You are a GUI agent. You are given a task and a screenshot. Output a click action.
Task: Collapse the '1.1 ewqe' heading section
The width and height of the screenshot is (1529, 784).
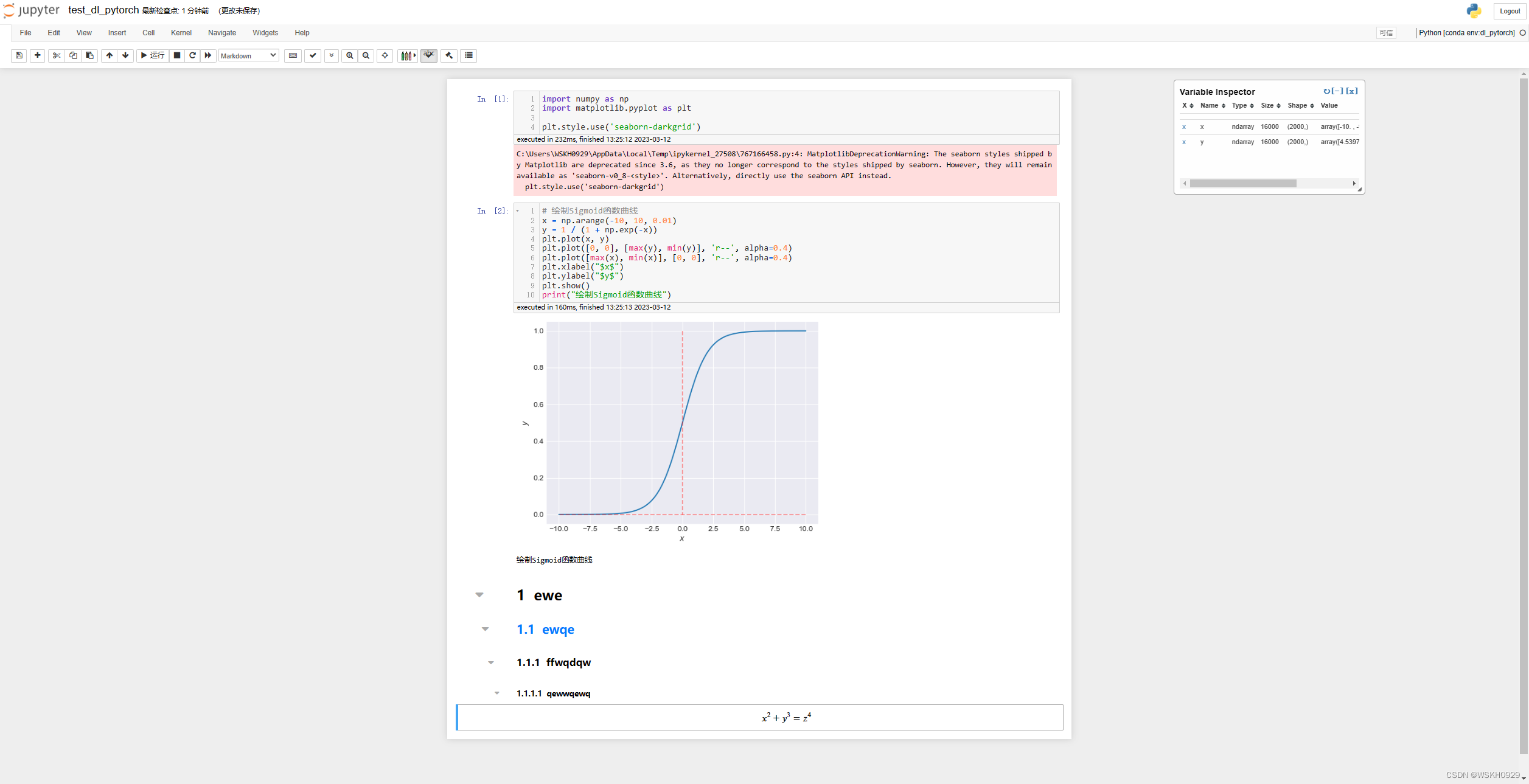click(x=485, y=629)
